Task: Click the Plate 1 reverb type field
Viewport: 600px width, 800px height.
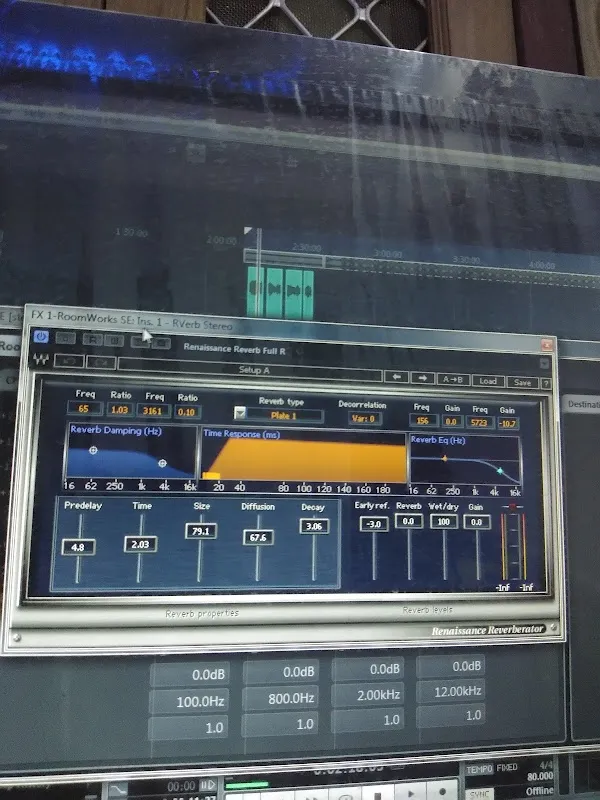Action: coord(284,416)
